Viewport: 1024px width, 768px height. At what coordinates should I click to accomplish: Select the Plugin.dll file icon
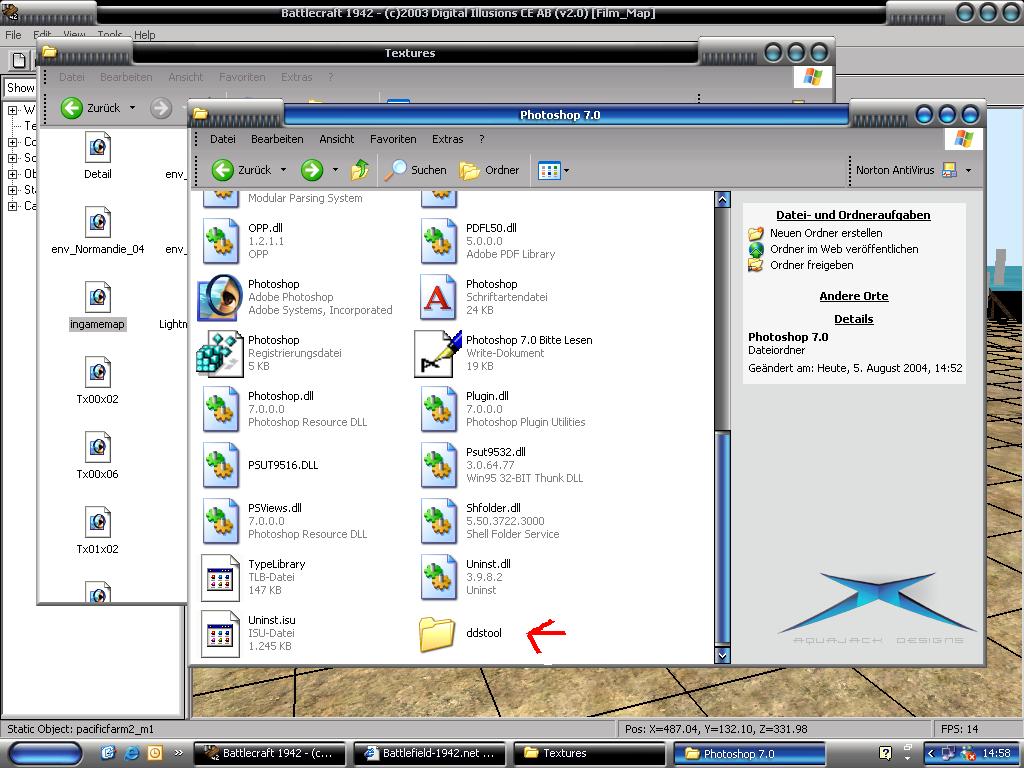438,409
